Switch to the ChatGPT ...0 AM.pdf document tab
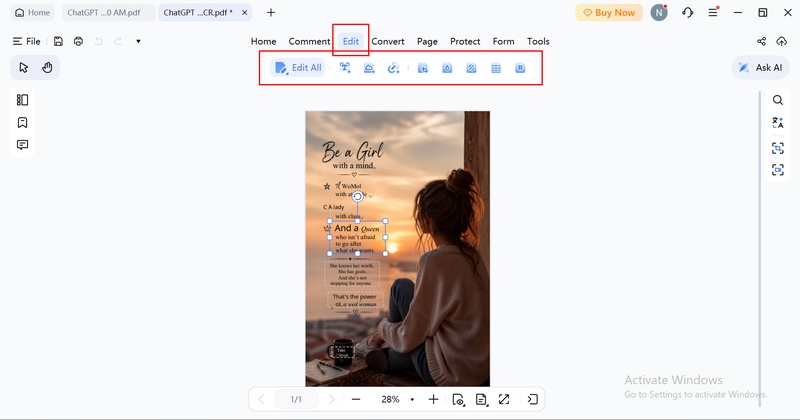 coord(104,13)
